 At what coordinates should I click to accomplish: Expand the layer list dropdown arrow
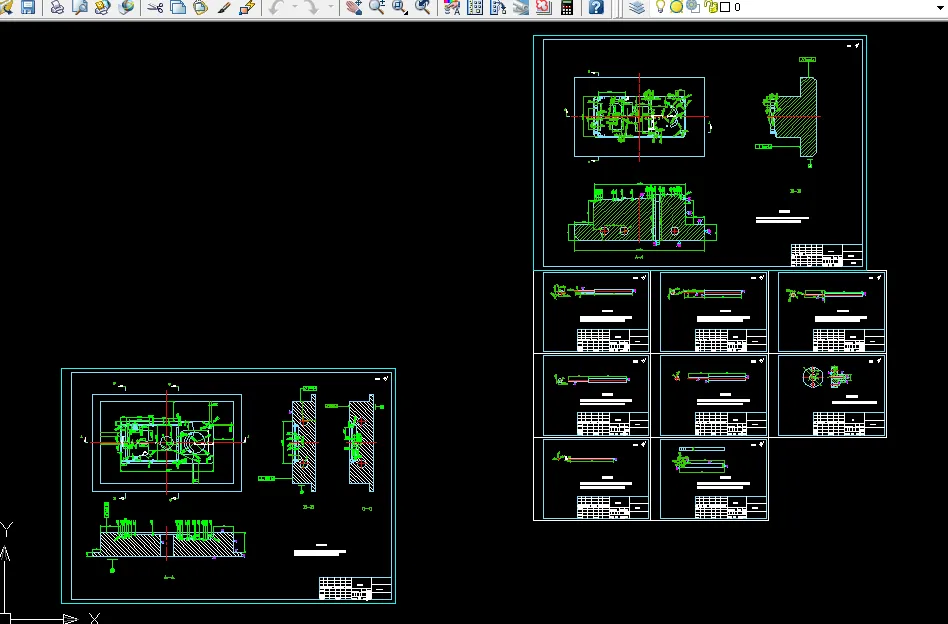pyautogui.click(x=941, y=7)
